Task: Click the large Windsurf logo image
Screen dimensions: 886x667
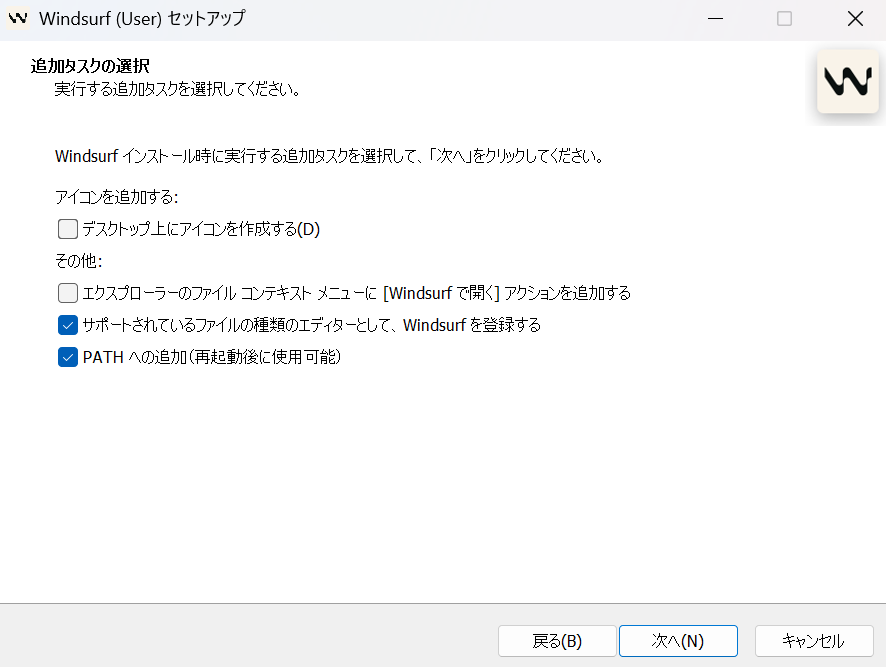Action: point(848,81)
